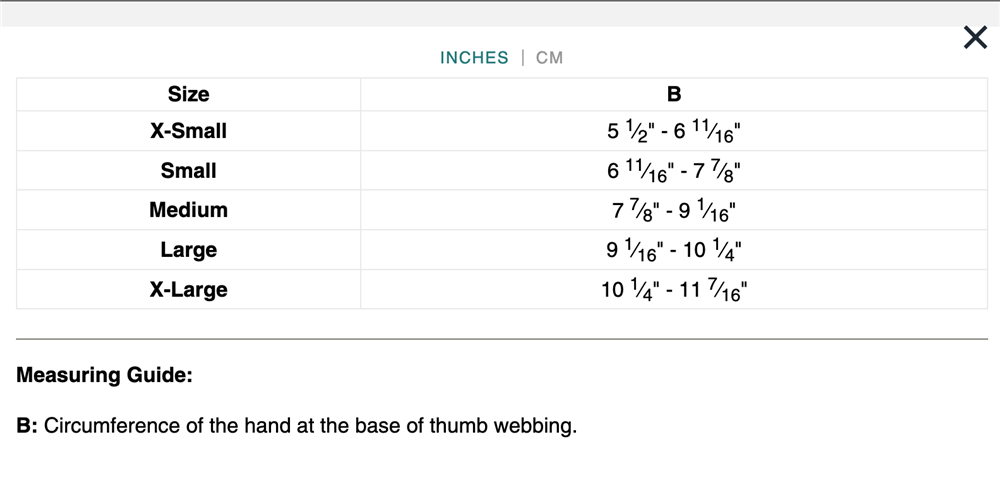Select the X-Large size row label
Viewport: 1000px width, 478px height.
188,290
